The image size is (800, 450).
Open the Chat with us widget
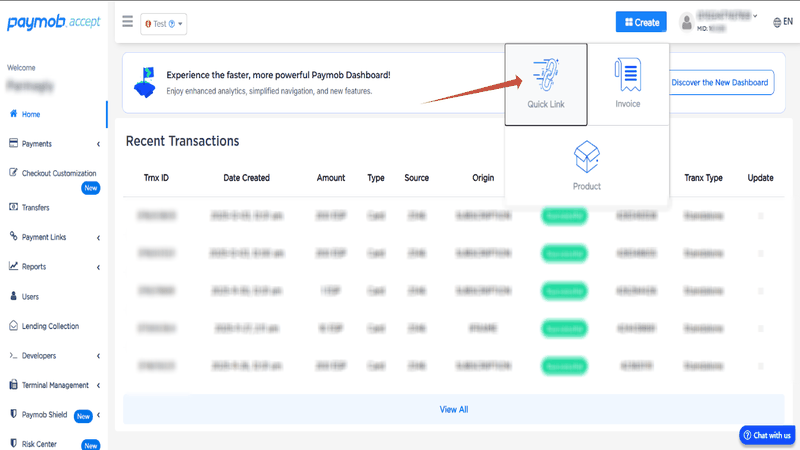[x=767, y=435]
